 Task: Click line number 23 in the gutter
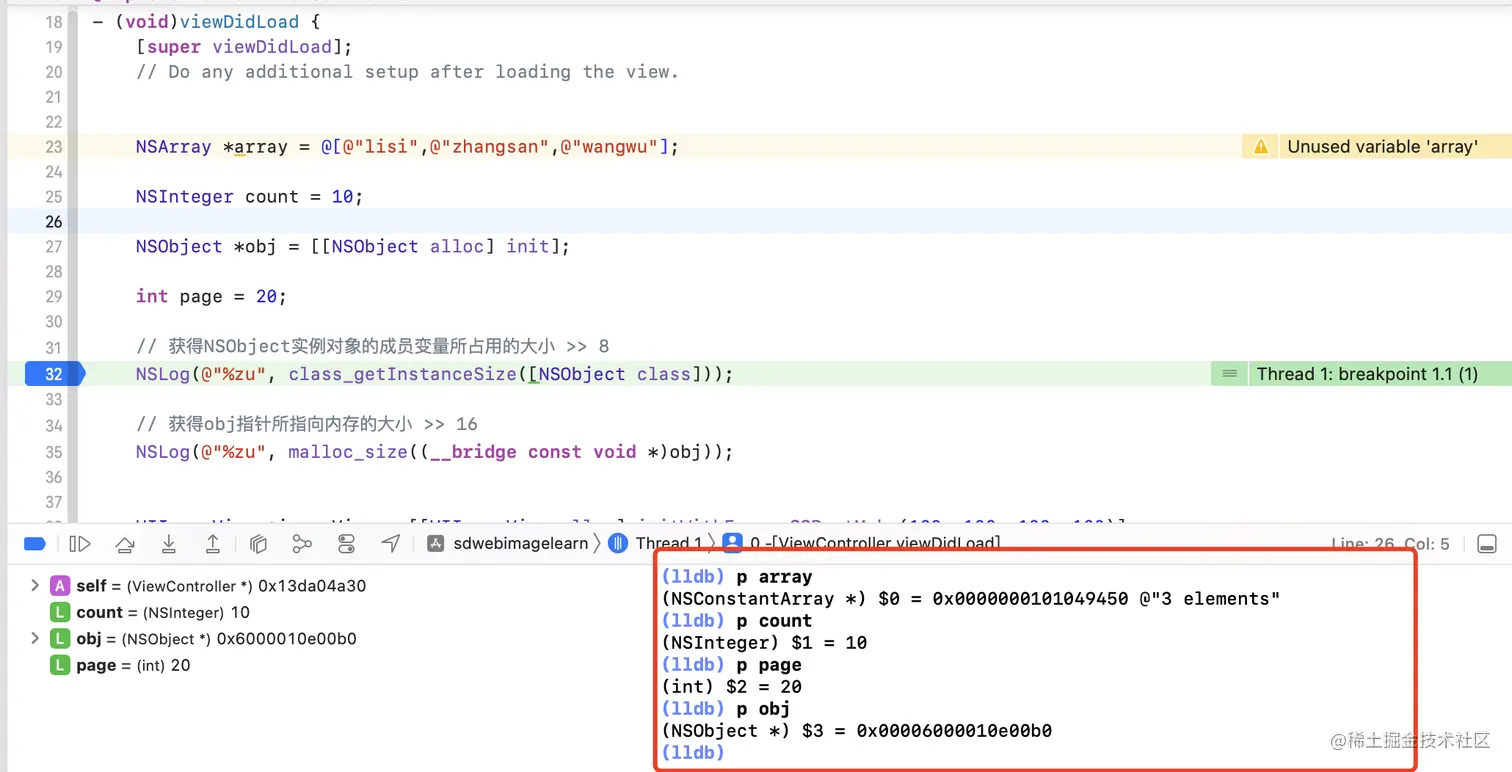point(53,147)
